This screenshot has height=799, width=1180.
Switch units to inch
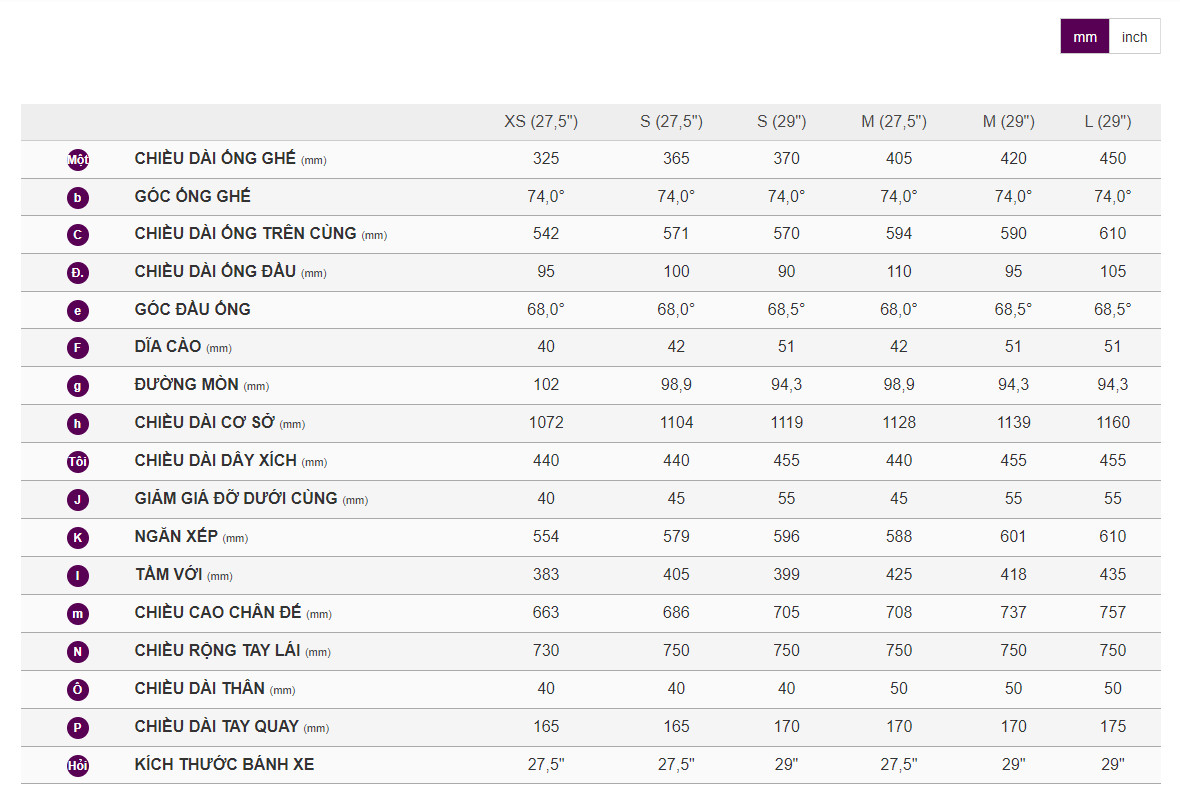pyautogui.click(x=1134, y=37)
